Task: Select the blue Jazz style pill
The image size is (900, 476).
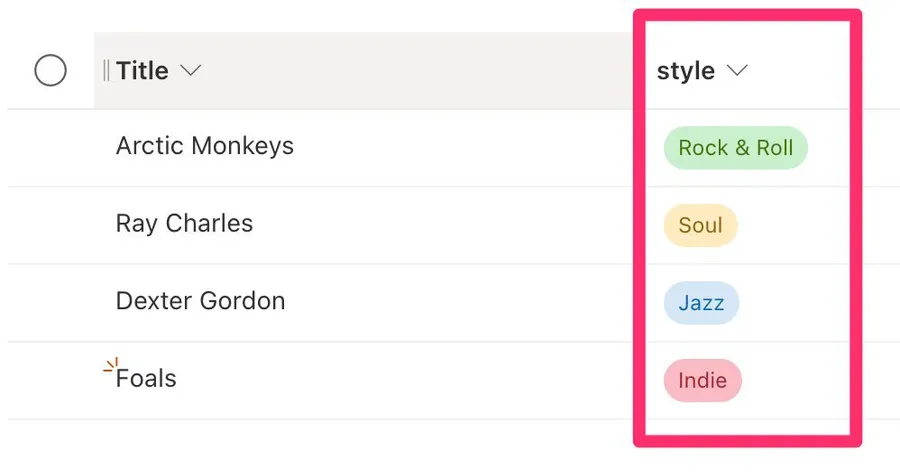Action: (701, 303)
